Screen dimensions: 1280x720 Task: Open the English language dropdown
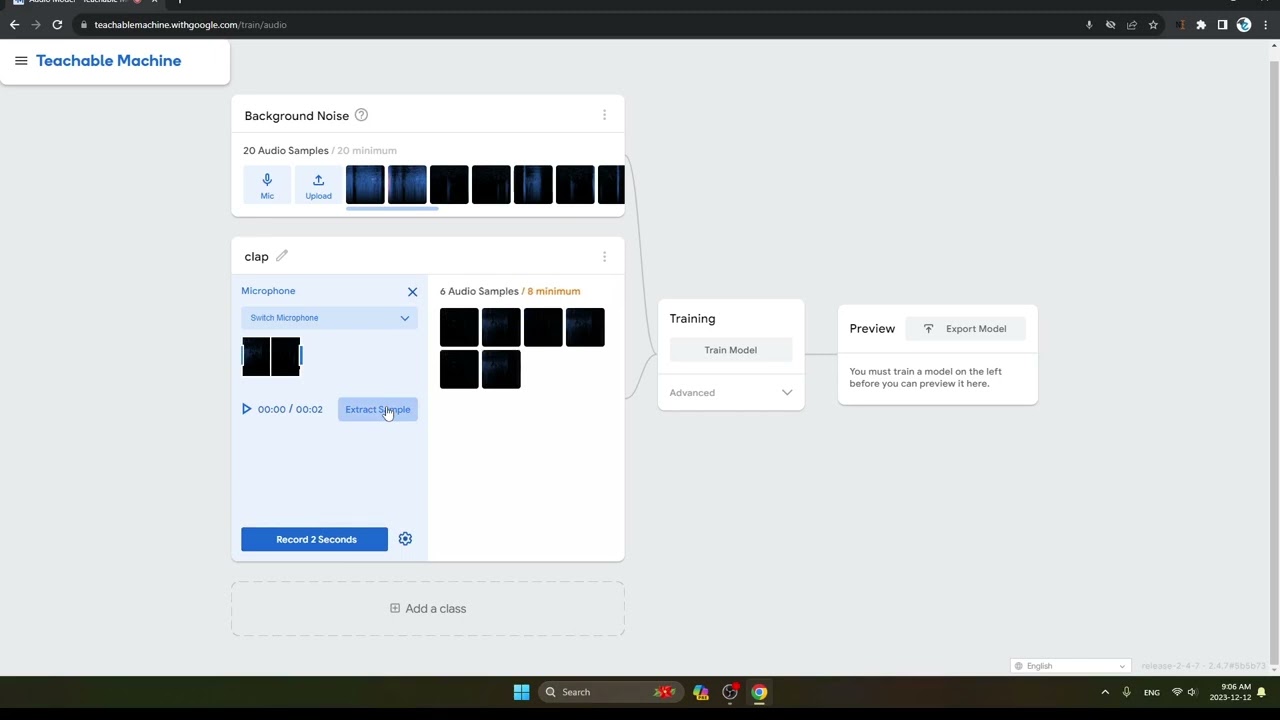point(1070,666)
